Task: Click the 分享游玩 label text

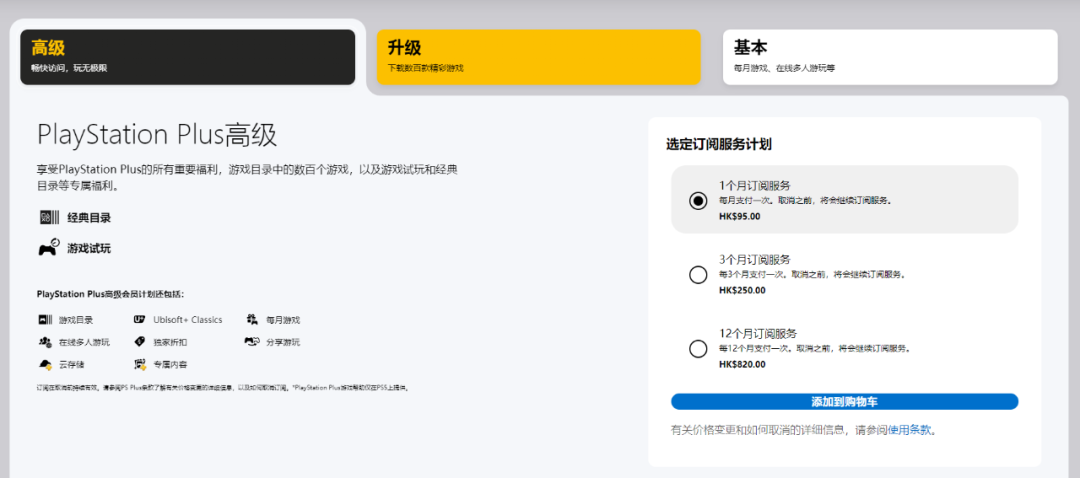Action: tap(283, 342)
